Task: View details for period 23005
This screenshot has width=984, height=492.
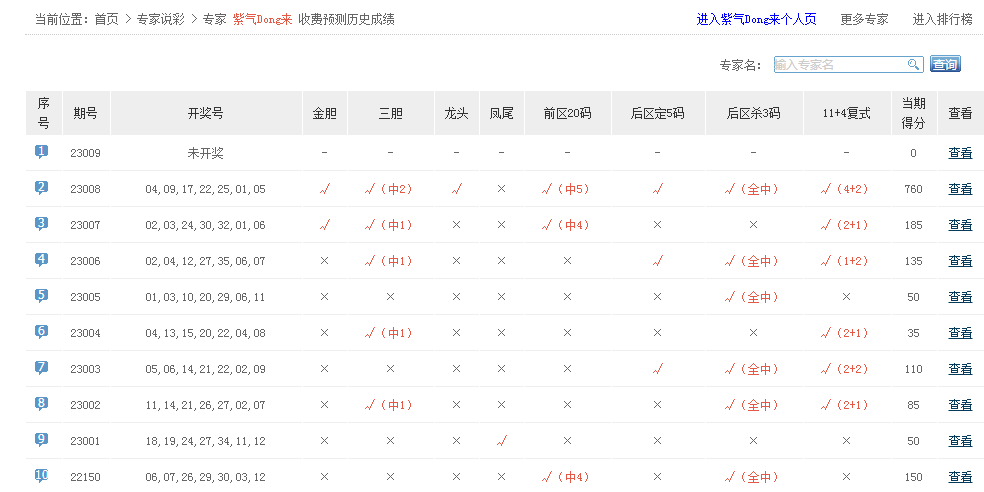Action: point(960,297)
